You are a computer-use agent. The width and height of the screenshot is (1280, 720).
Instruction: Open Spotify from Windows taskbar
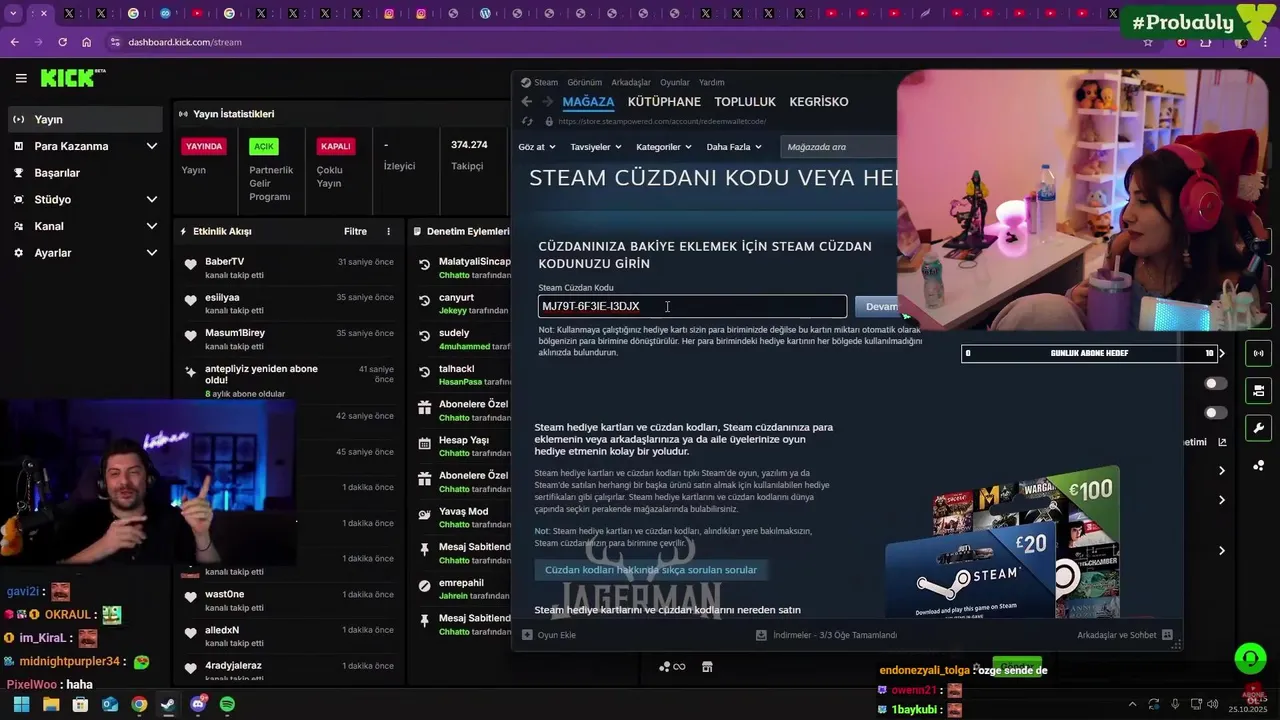point(227,705)
